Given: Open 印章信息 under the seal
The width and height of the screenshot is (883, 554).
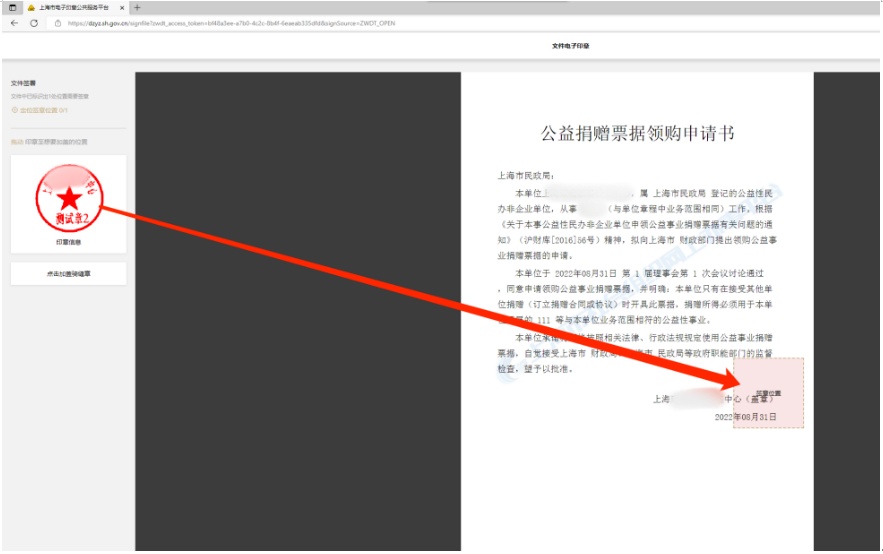Looking at the screenshot, I should 68,242.
